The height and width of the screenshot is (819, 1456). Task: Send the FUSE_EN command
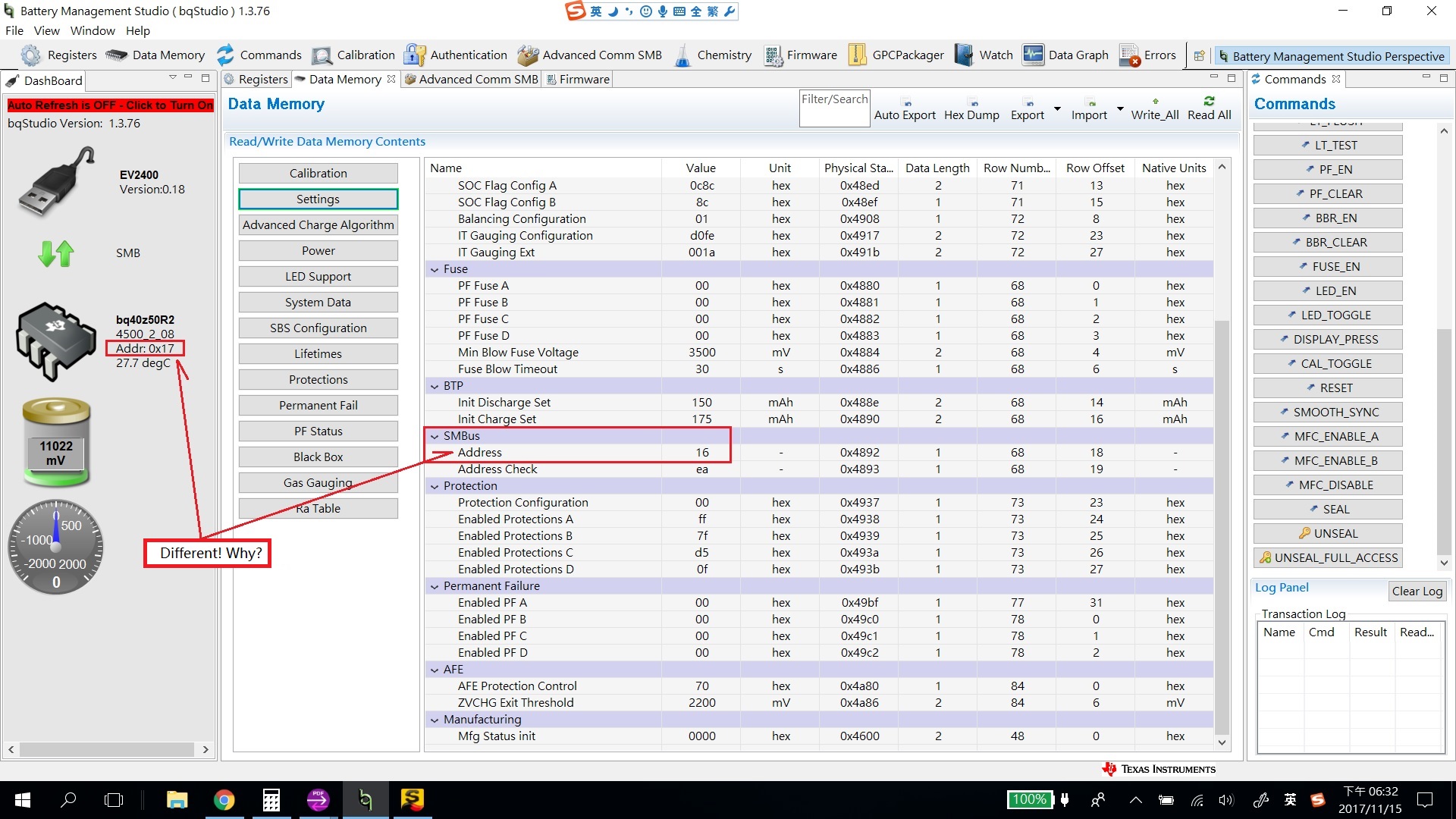1328,267
